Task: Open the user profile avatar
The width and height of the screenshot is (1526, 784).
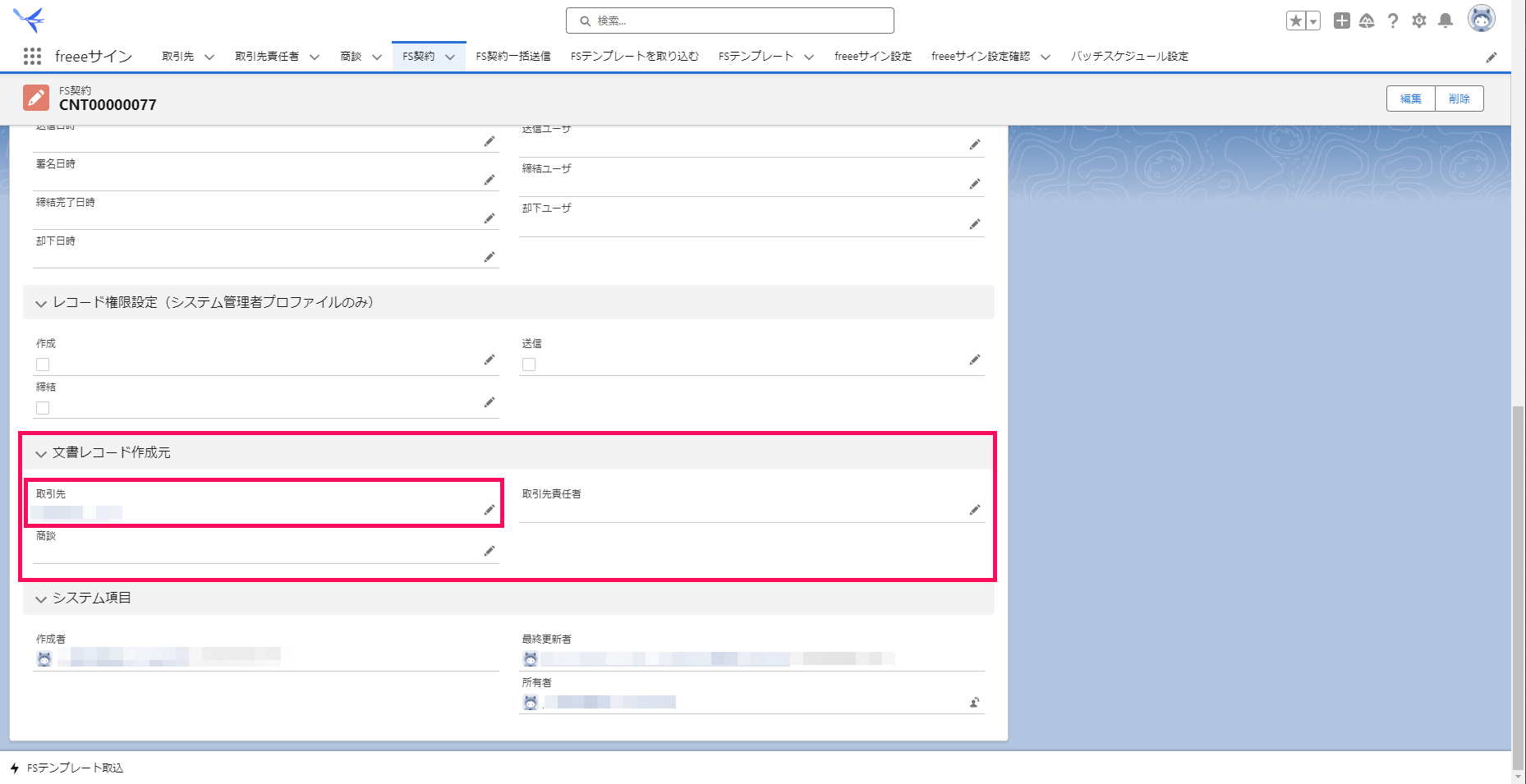Action: pos(1482,19)
